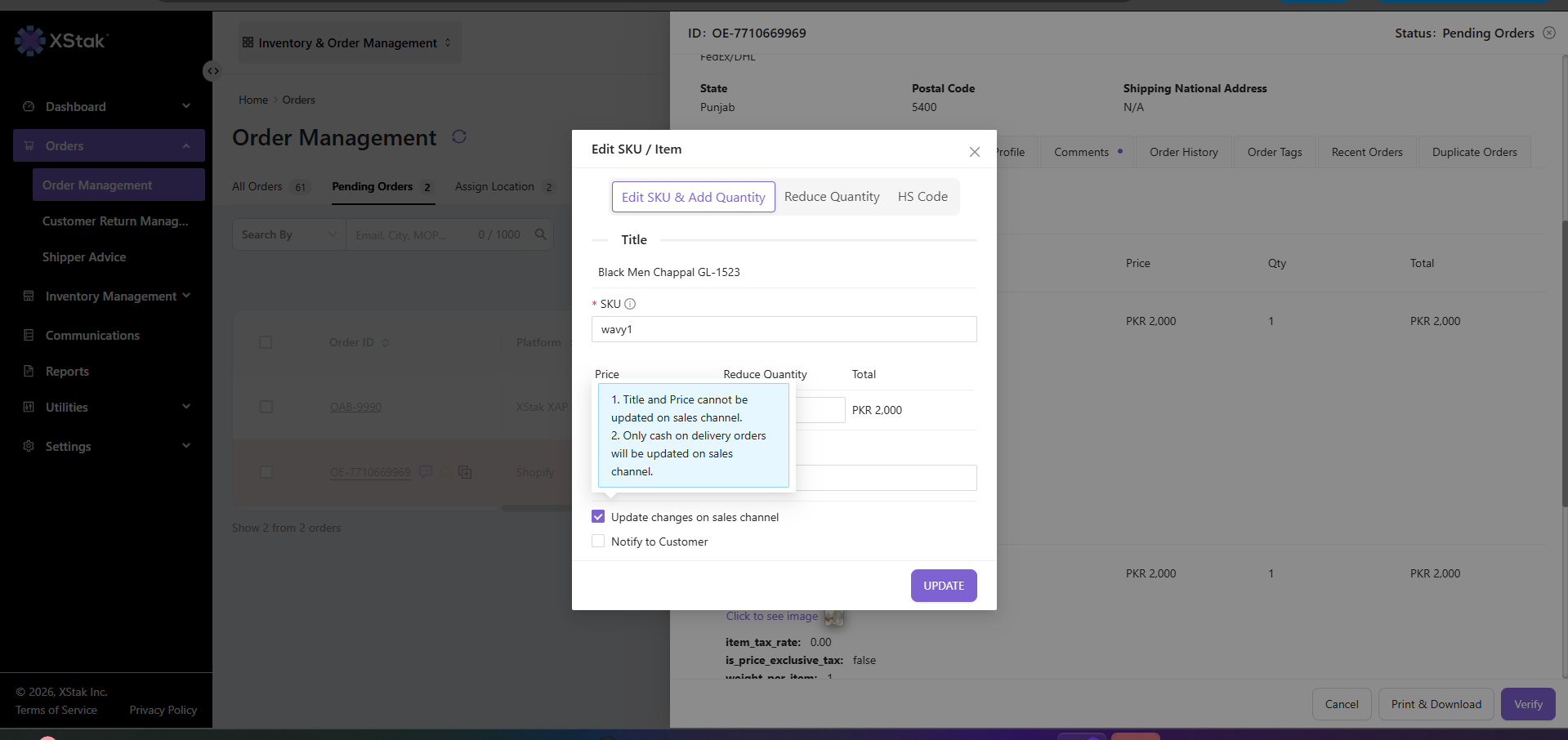Uncheck Update changes on sales channel
Viewport: 1568px width, 740px height.
[598, 517]
